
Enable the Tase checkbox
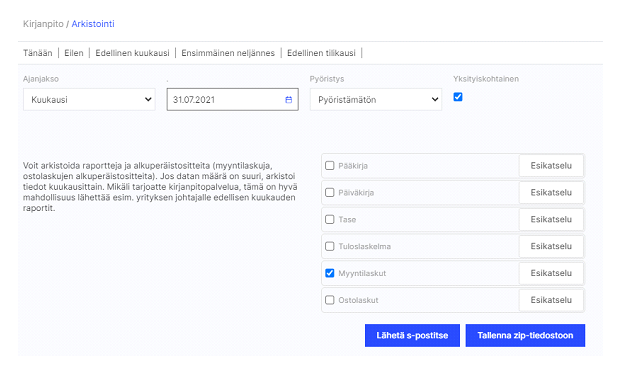[330, 219]
